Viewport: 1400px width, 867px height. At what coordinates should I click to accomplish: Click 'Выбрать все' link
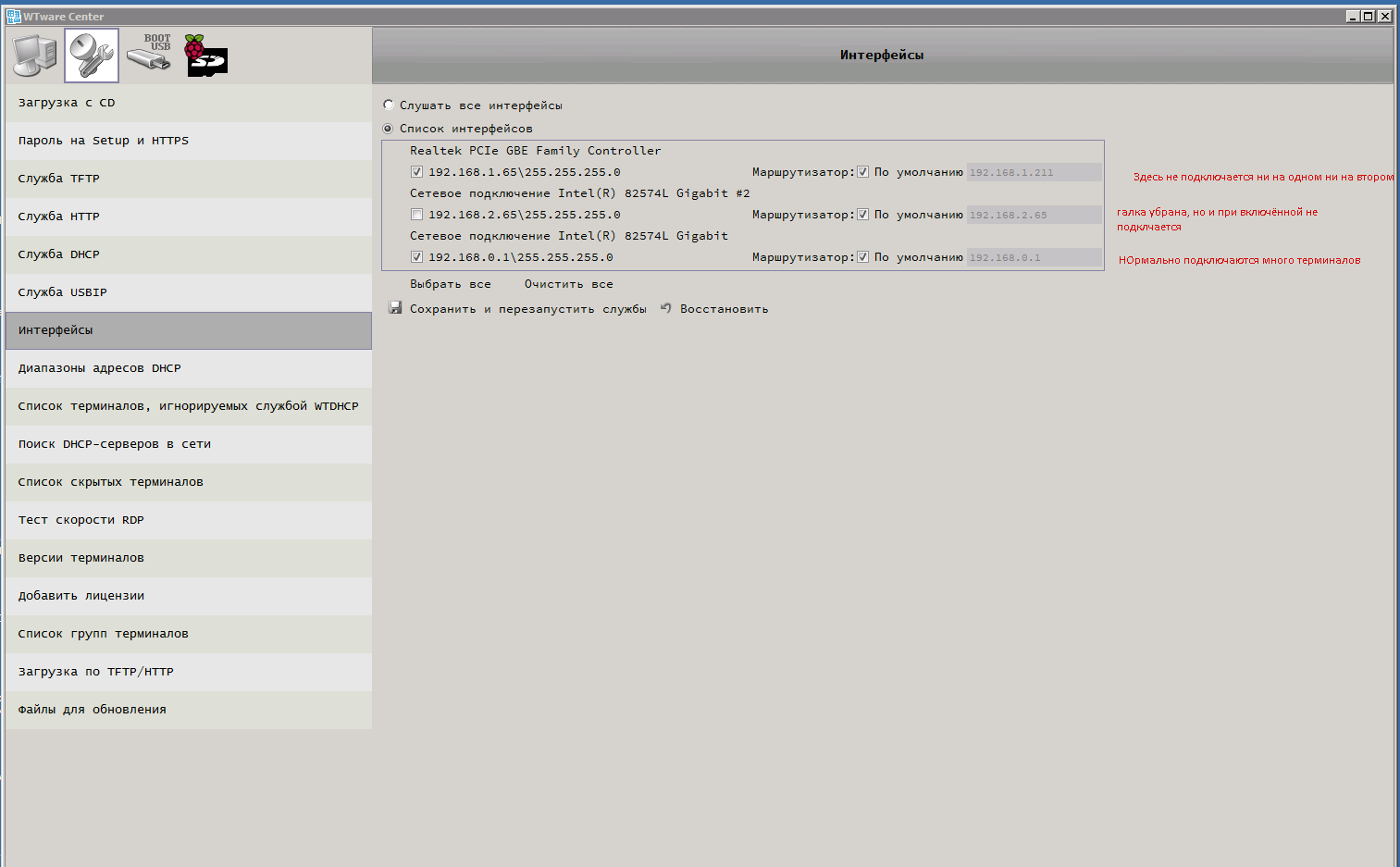[x=450, y=284]
